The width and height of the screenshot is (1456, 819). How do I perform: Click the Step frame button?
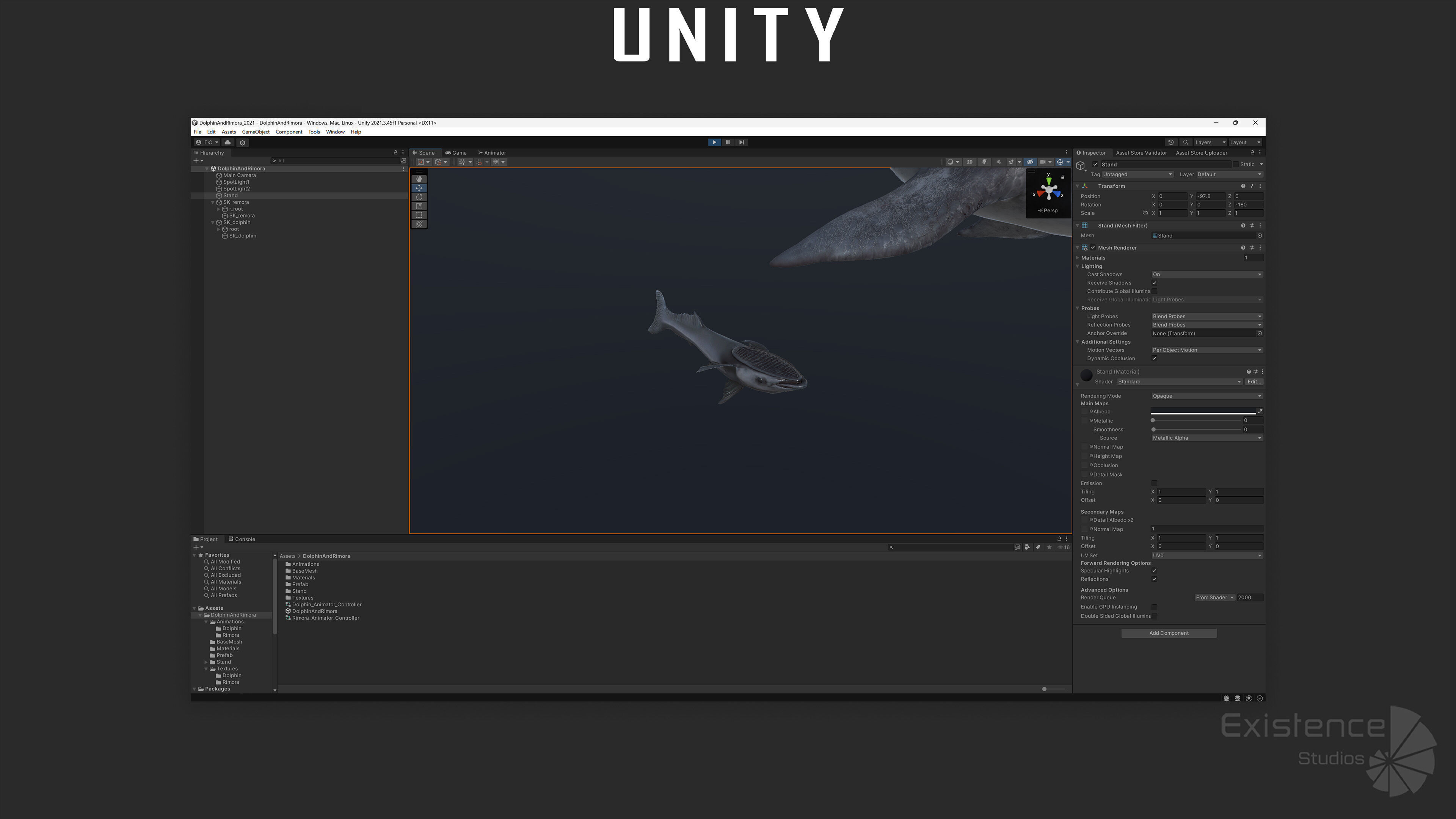click(x=742, y=143)
